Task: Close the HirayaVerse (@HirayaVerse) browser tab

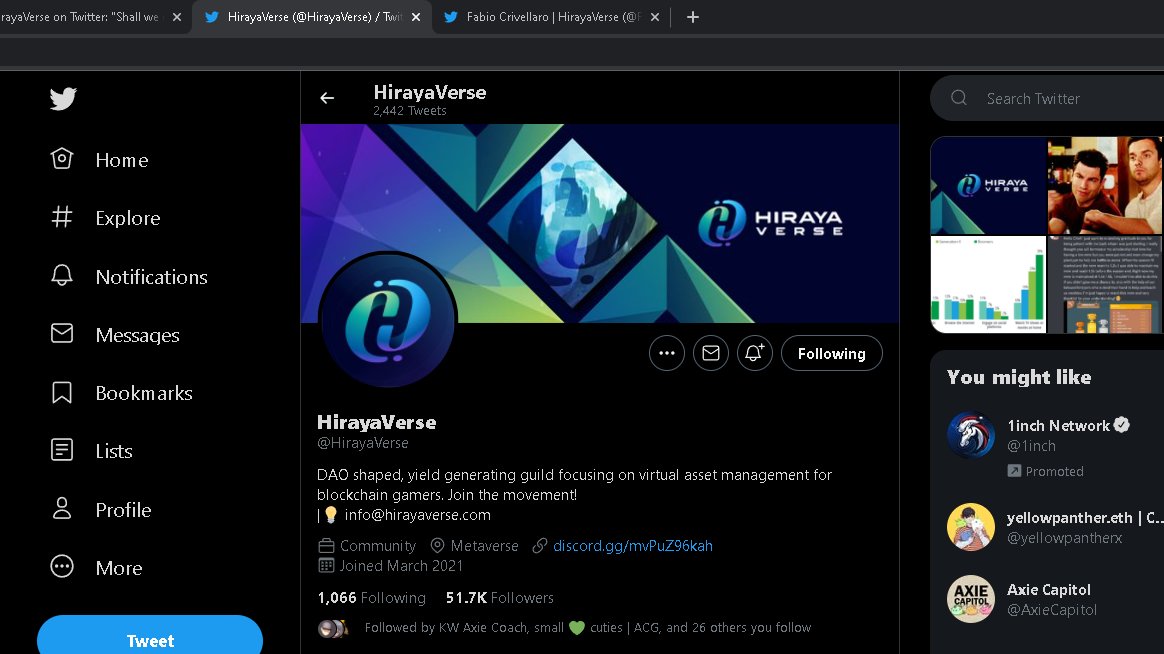Action: [416, 17]
